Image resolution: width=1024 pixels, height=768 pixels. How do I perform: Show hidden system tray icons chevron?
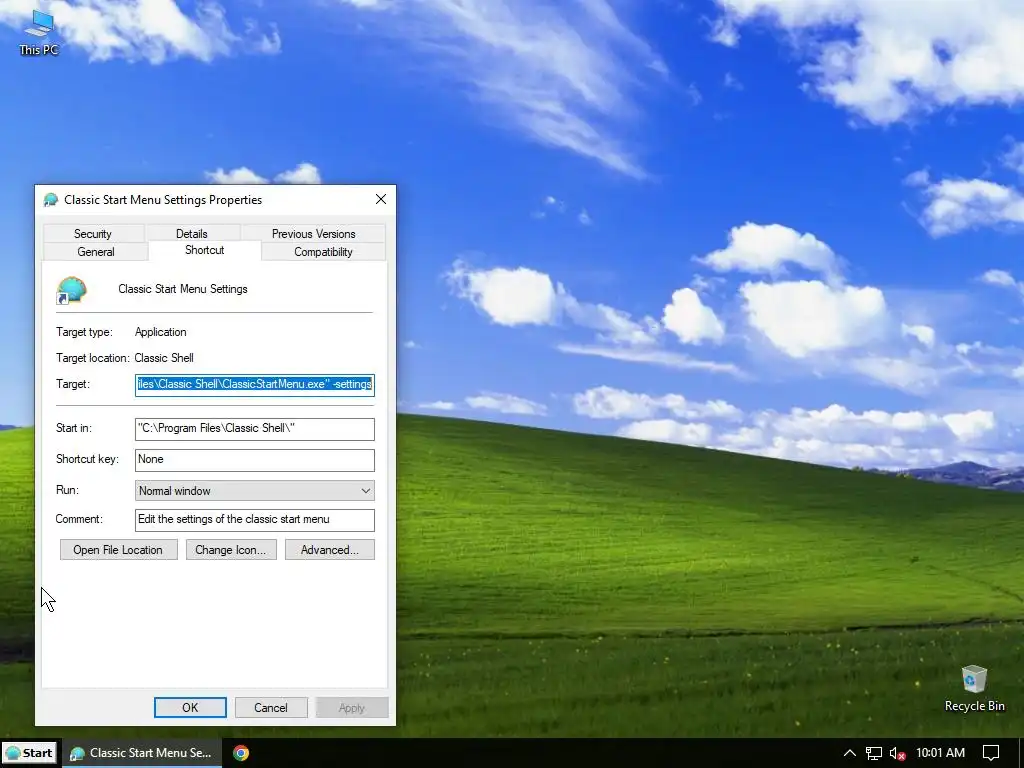click(x=849, y=753)
